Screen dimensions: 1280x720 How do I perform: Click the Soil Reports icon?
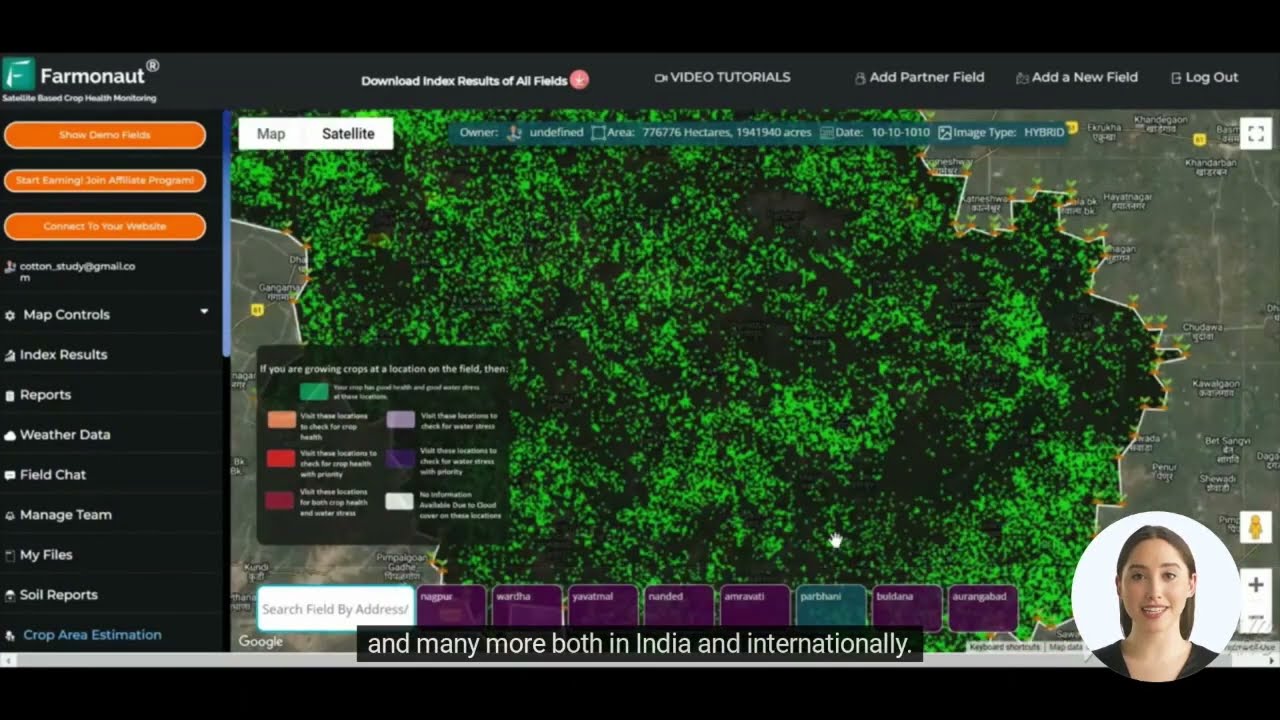pyautogui.click(x=10, y=595)
